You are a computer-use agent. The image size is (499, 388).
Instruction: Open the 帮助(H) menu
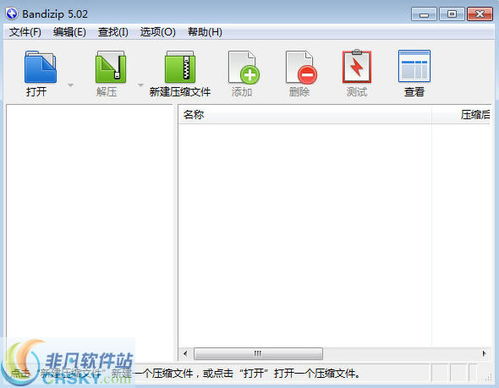(205, 32)
